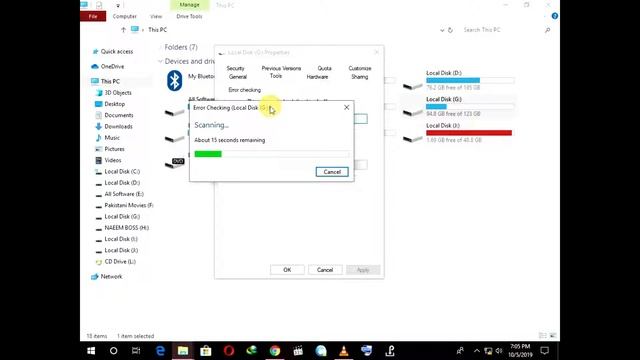This screenshot has height=360, width=640.
Task: Click the Folders (7) group header
Action: [x=181, y=47]
